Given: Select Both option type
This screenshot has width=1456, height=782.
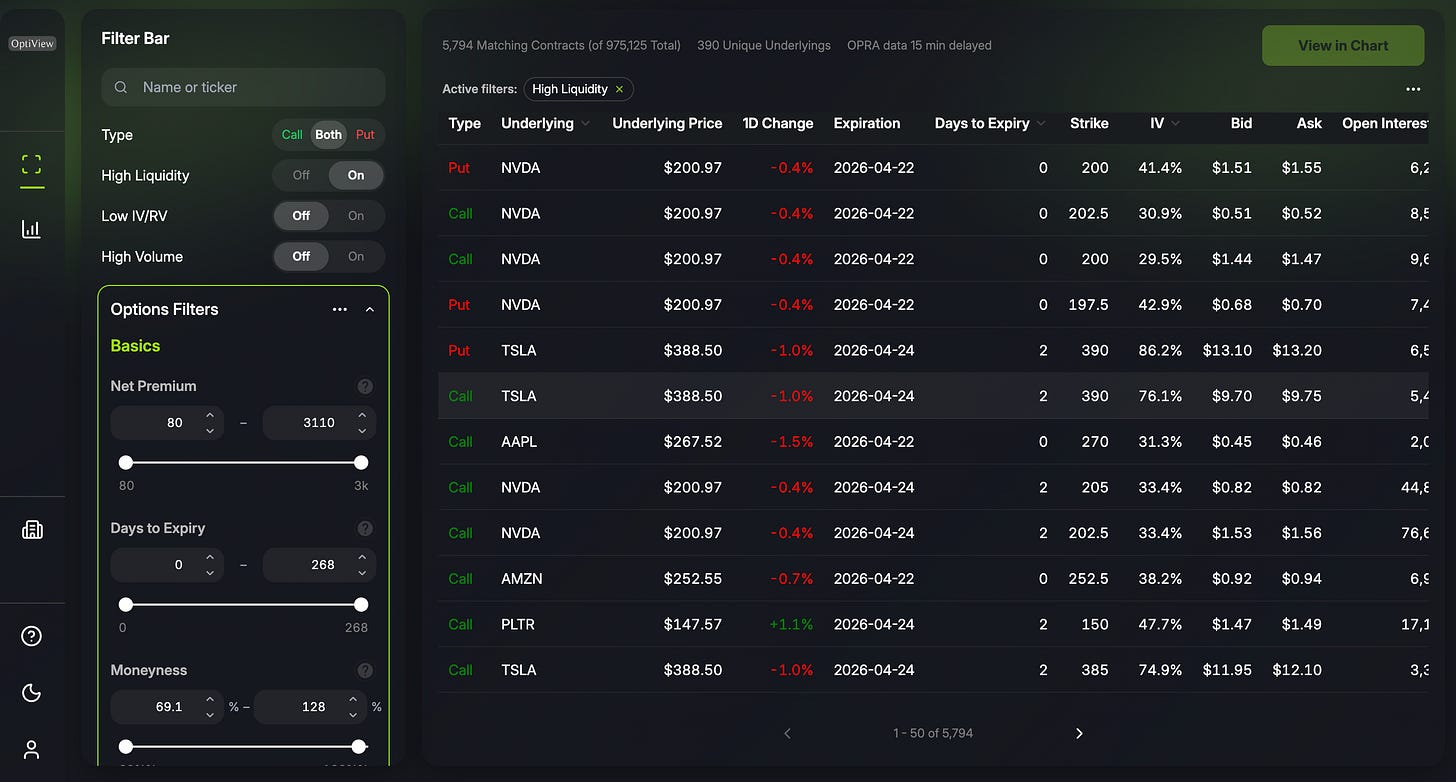Looking at the screenshot, I should 328,134.
